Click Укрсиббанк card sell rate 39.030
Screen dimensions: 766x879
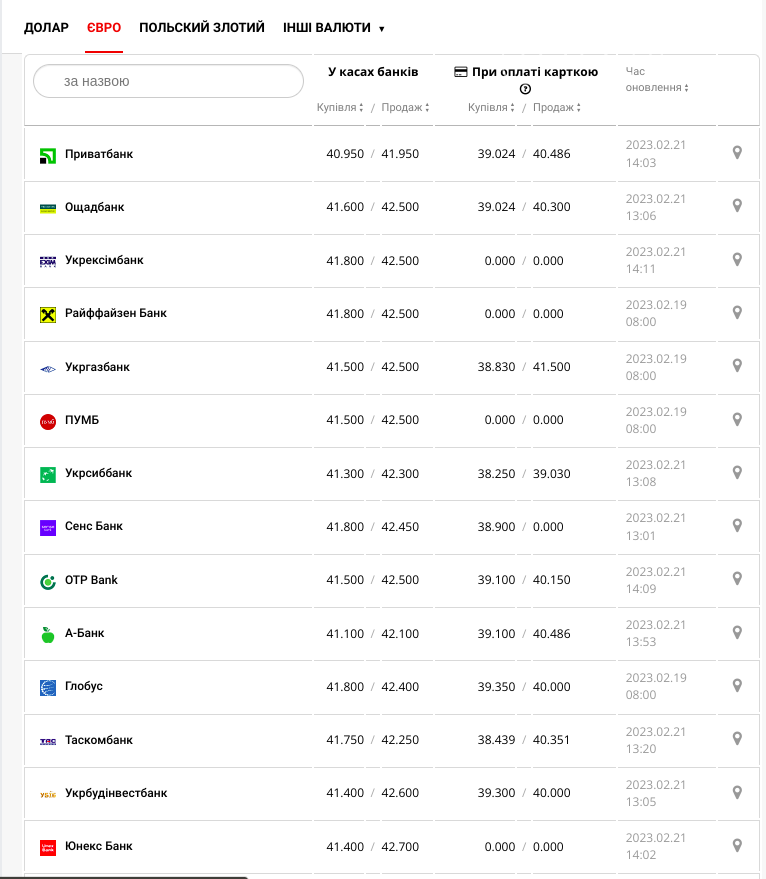click(551, 474)
